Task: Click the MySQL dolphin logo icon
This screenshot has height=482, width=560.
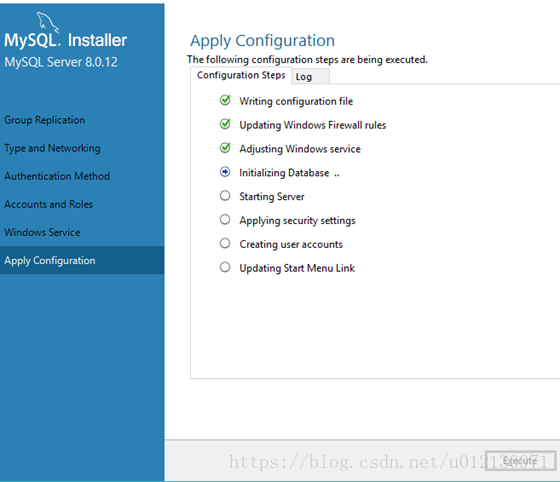Action: pyautogui.click(x=48, y=22)
